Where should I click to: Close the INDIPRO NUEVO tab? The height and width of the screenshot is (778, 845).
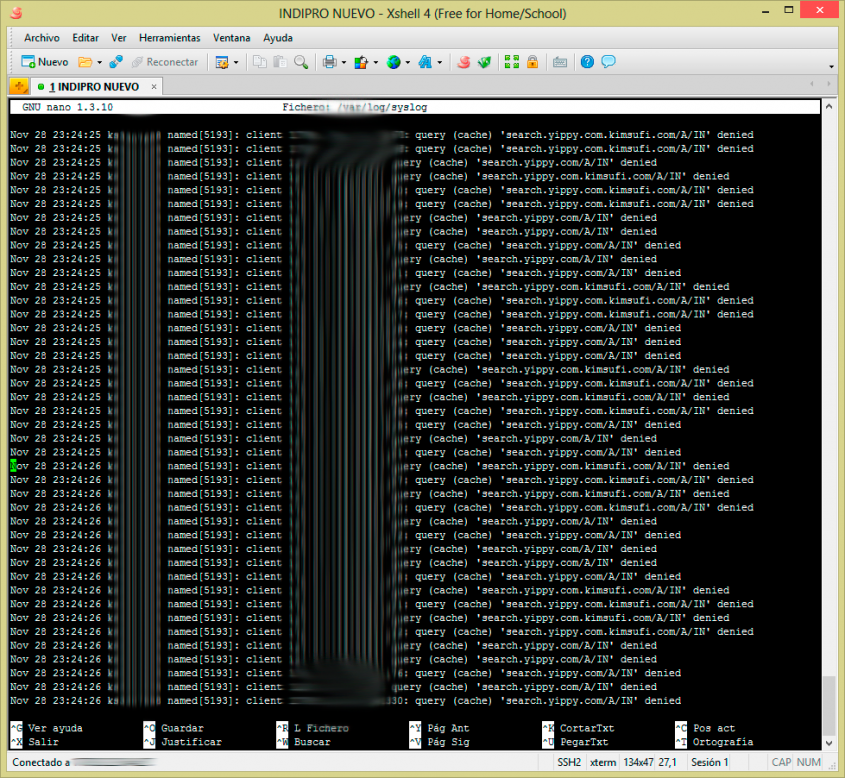tap(154, 87)
